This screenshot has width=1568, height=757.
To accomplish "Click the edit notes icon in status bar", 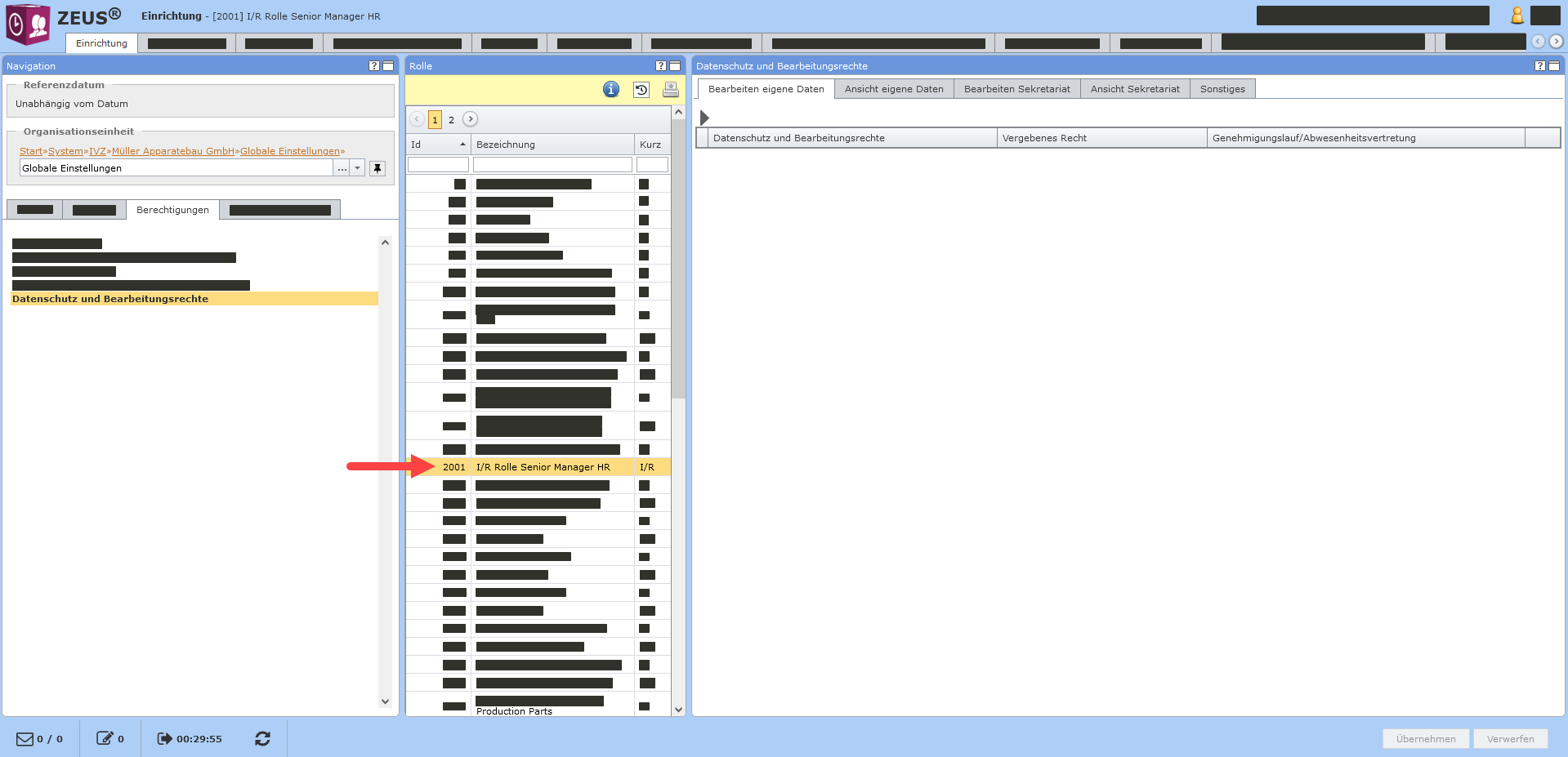I will pyautogui.click(x=105, y=739).
